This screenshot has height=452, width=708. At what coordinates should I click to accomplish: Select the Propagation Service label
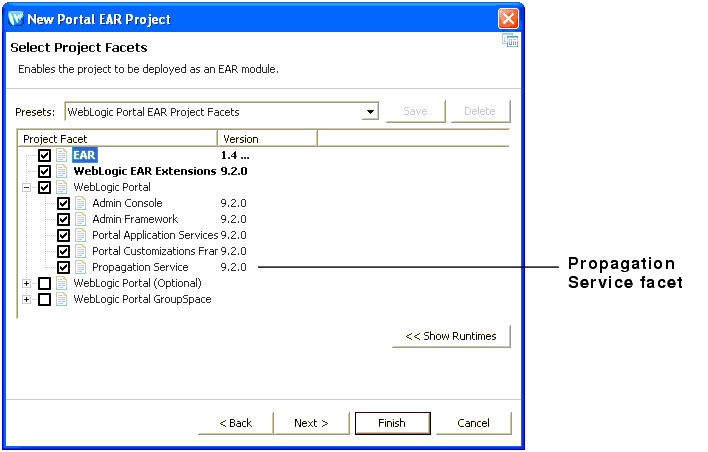click(x=140, y=267)
